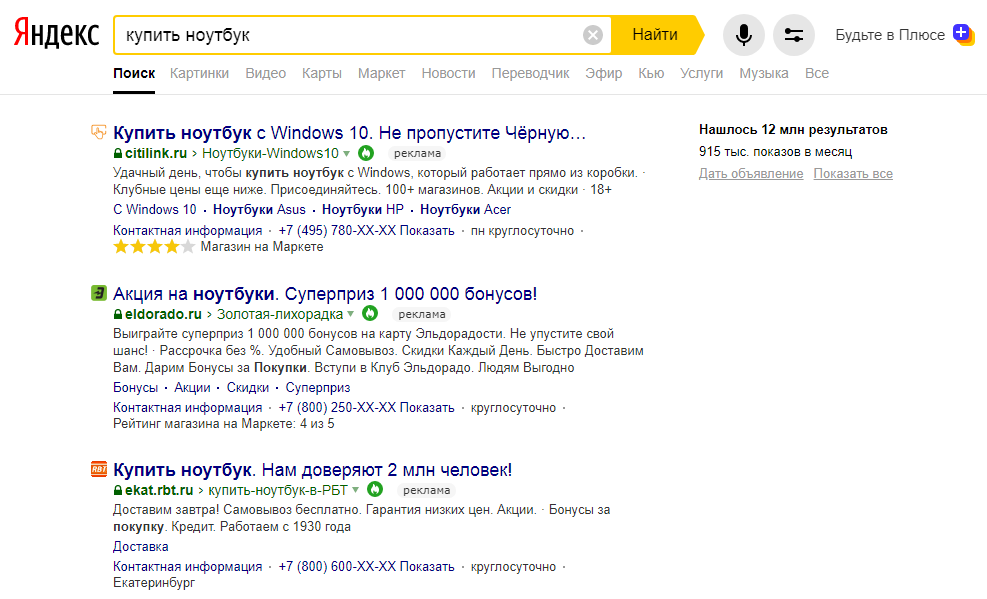The image size is (987, 599).
Task: Click the Yandex Plus badge icon
Action: (x=963, y=34)
